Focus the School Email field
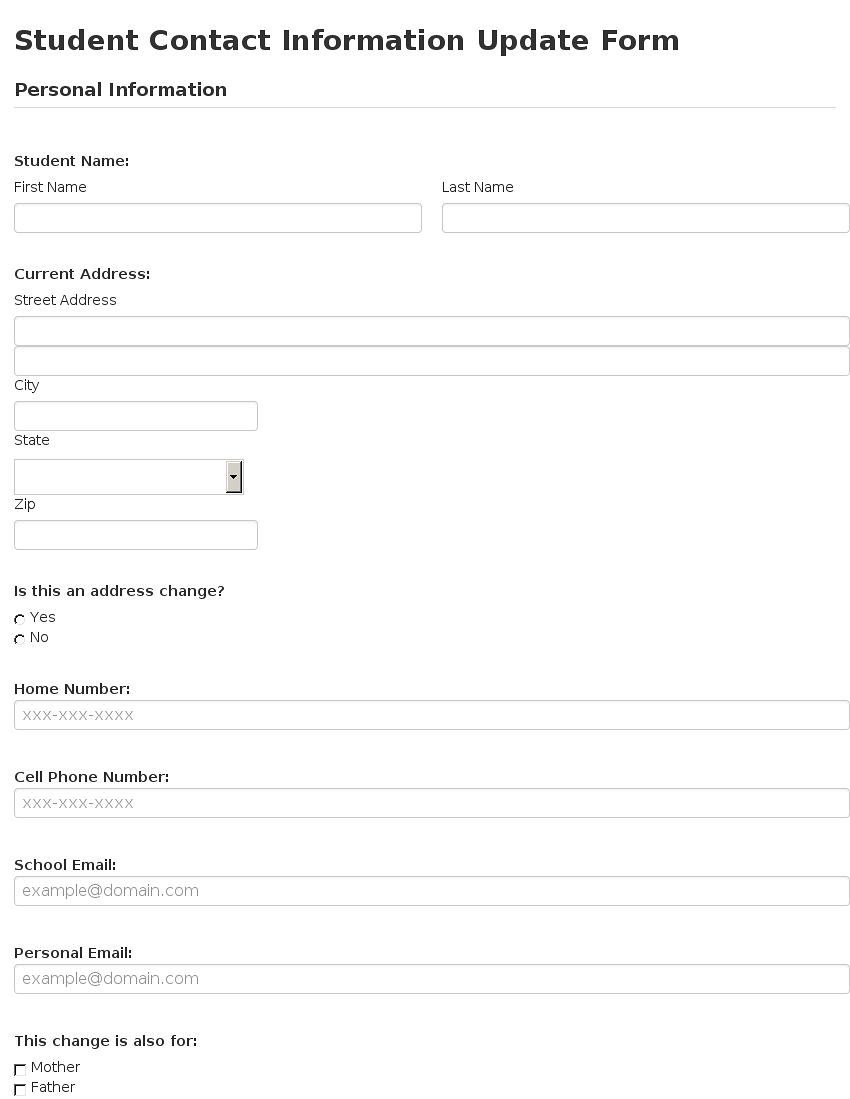 click(x=432, y=891)
